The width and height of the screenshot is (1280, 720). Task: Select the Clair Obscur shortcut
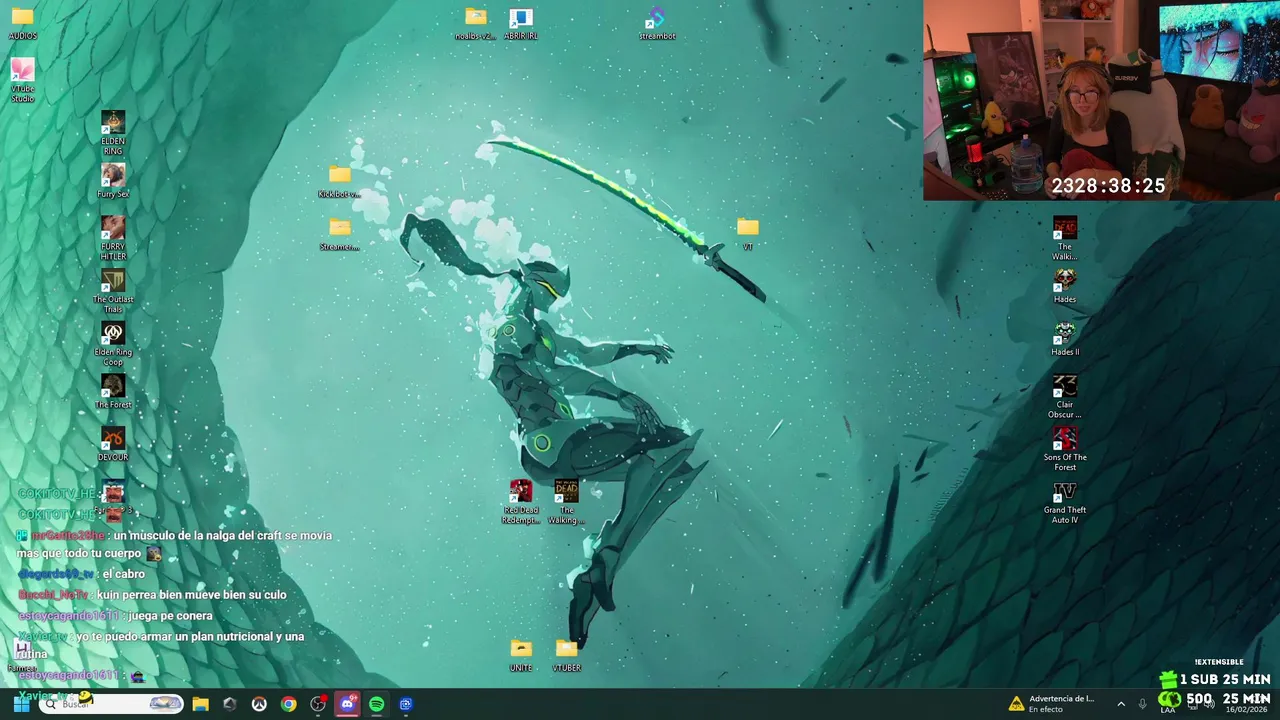[x=1065, y=397]
